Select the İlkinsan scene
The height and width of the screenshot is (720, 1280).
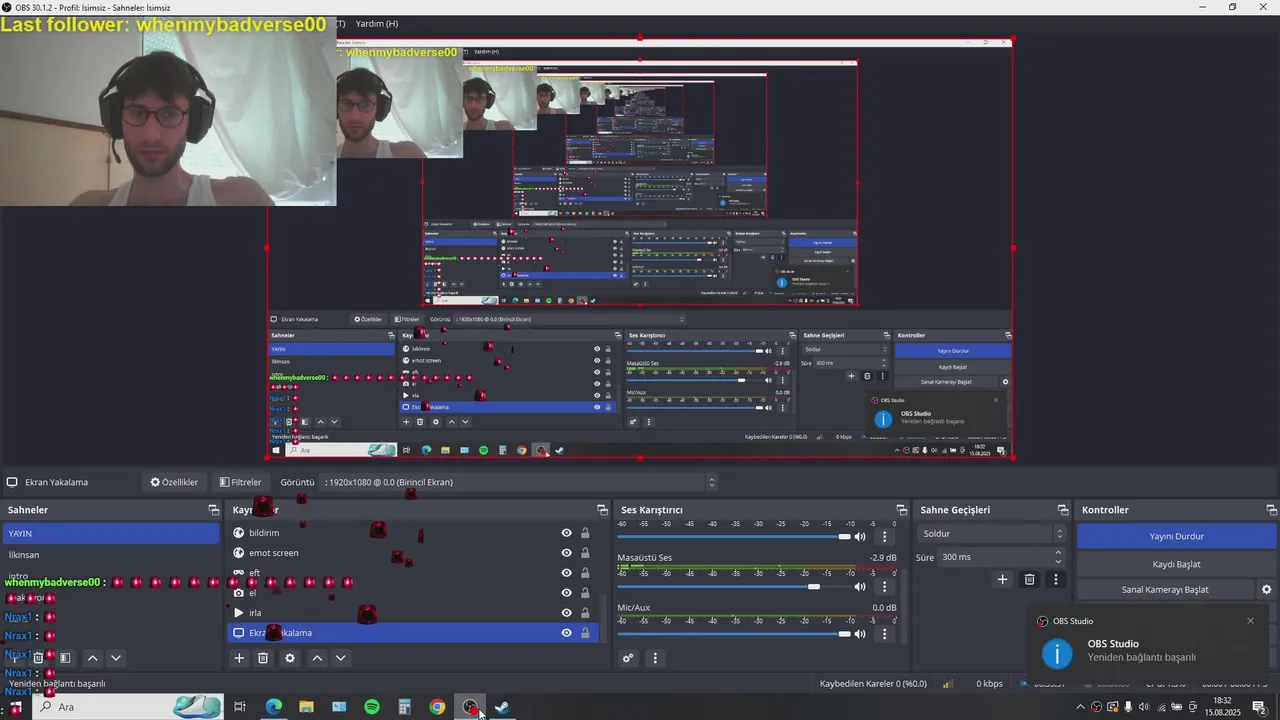pyautogui.click(x=110, y=555)
